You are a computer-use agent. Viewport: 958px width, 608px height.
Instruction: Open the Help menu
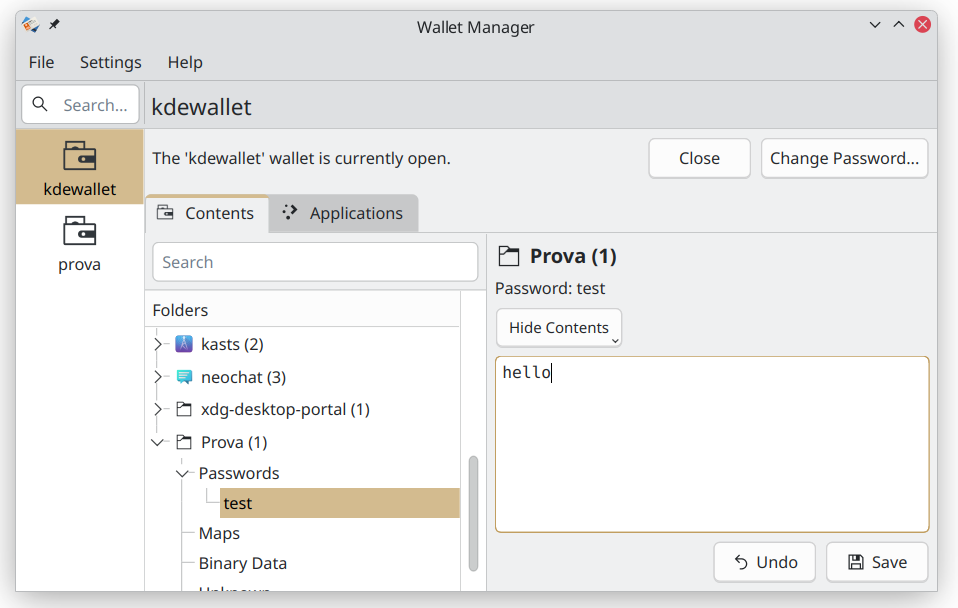185,62
